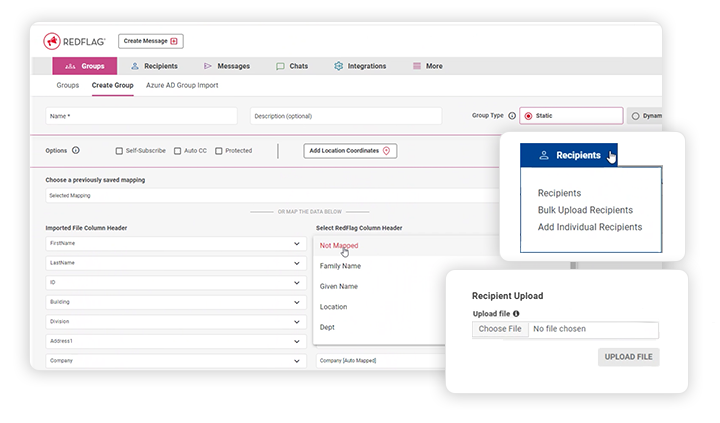Open the More menu
This screenshot has height=423, width=720.
pos(428,66)
